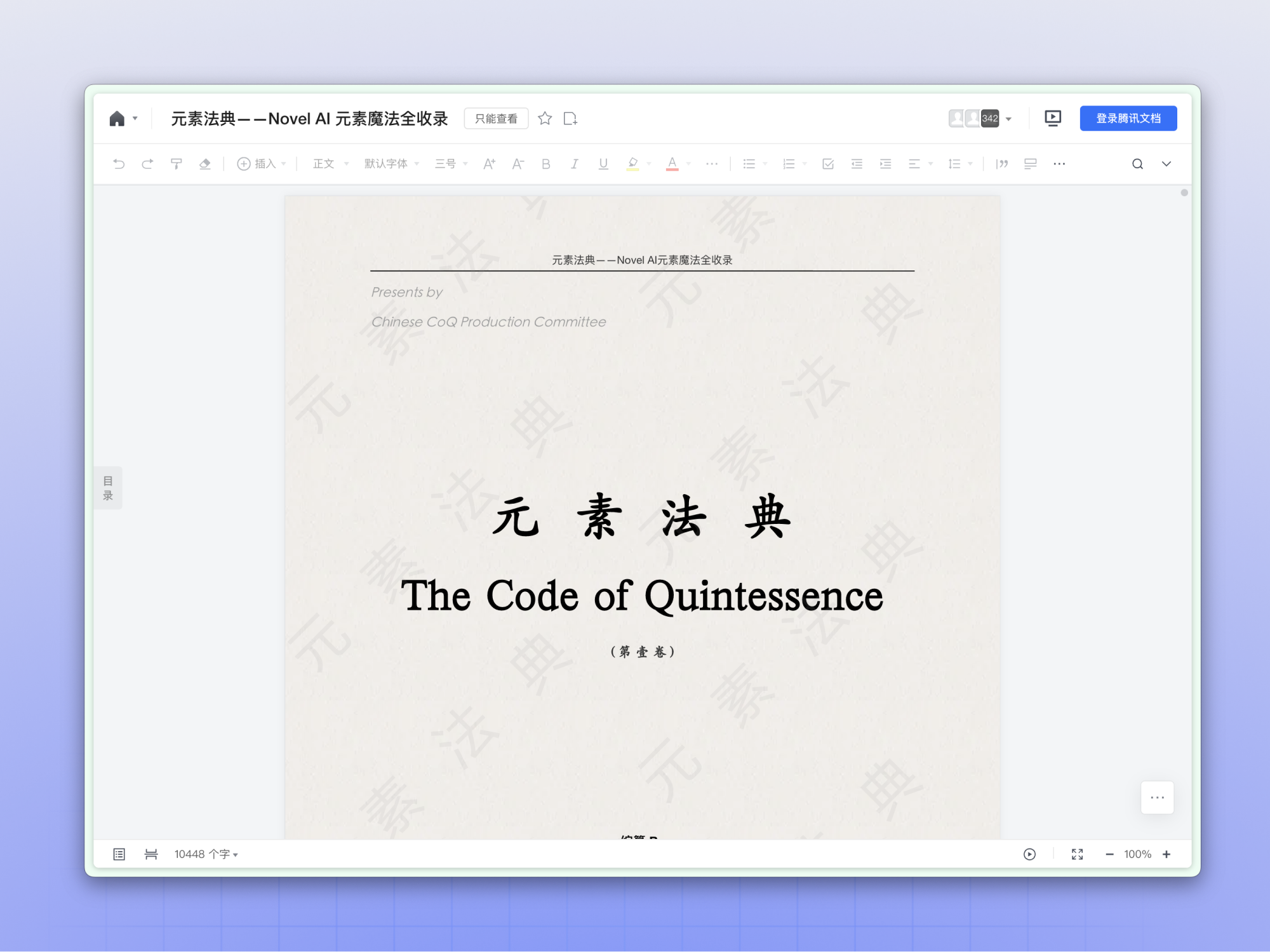The height and width of the screenshot is (952, 1270).
Task: Open the 目录 outline sidebar tab
Action: point(109,487)
